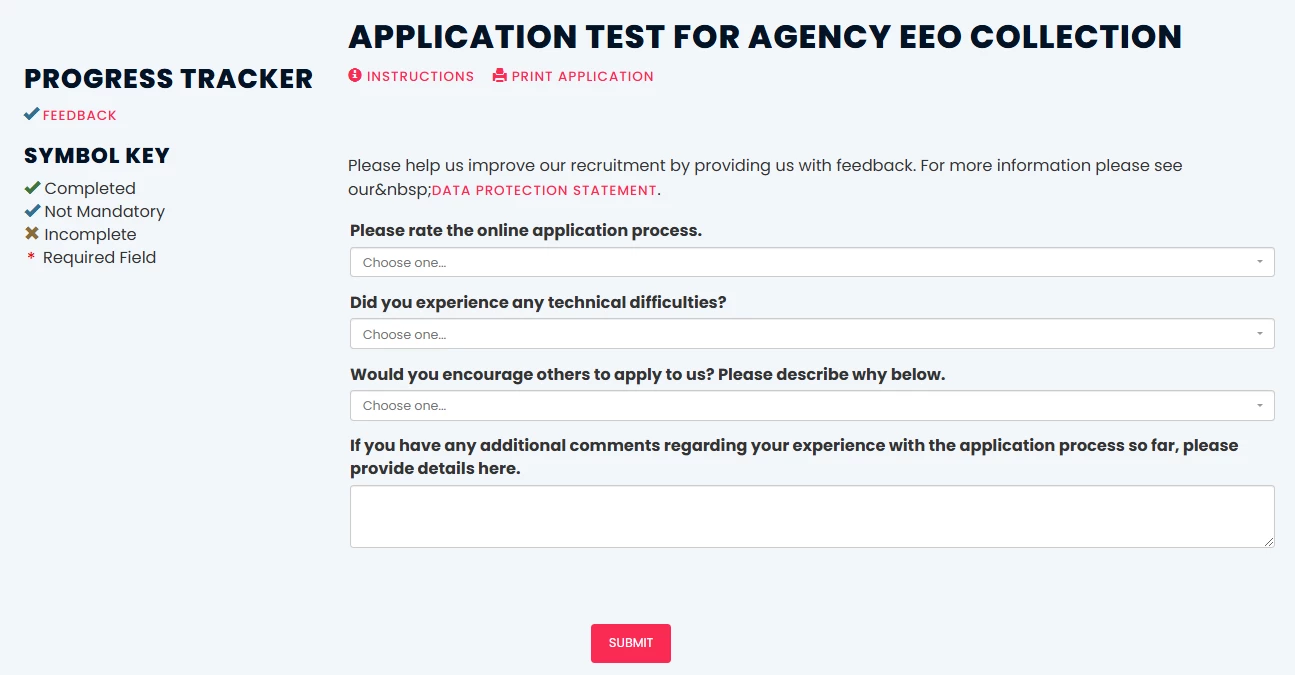Click the printer icon beside Print Application
Screen dimensions: 1295x675
coord(500,76)
